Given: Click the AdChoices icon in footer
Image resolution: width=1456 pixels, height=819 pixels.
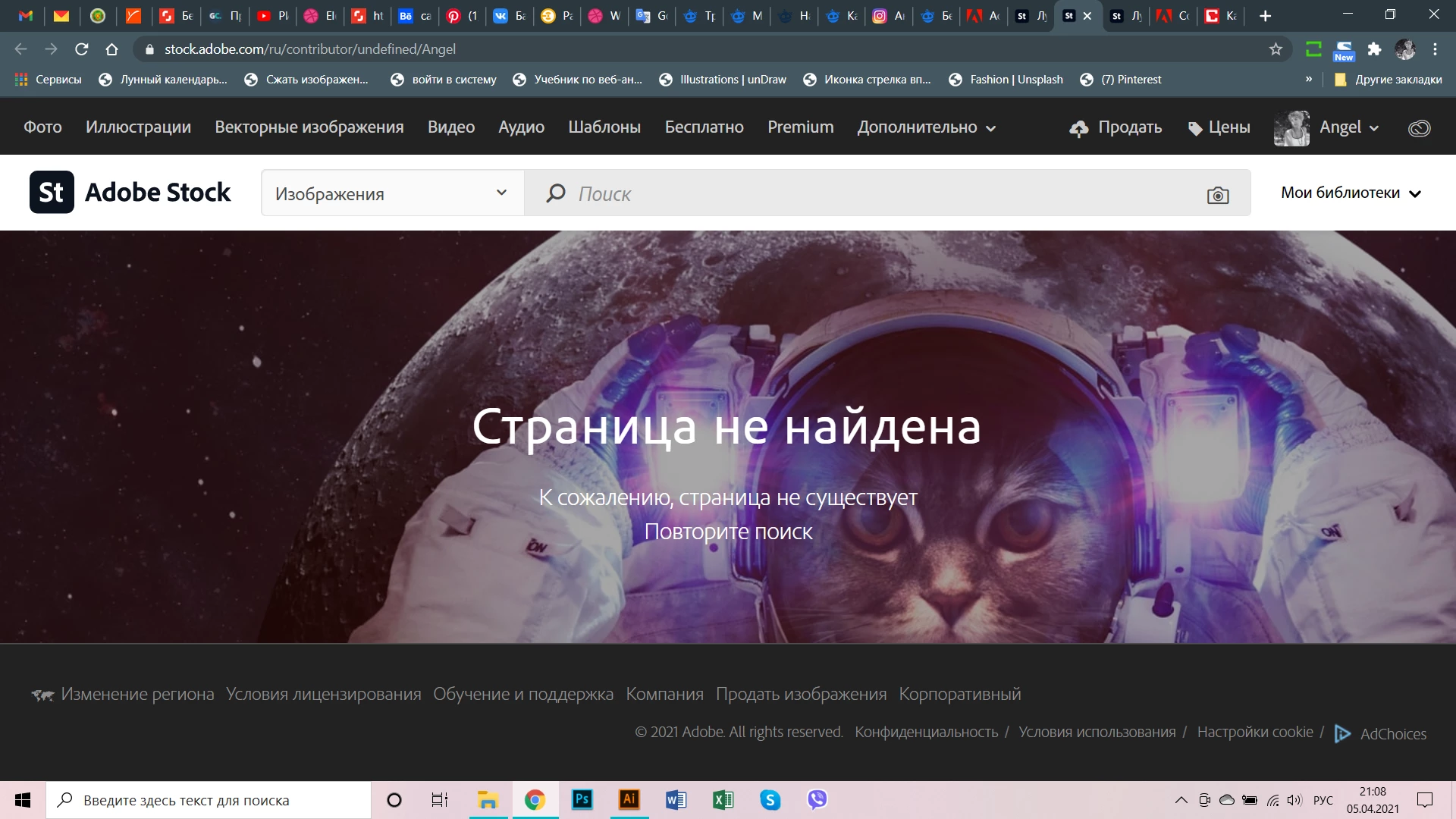Looking at the screenshot, I should pos(1342,733).
